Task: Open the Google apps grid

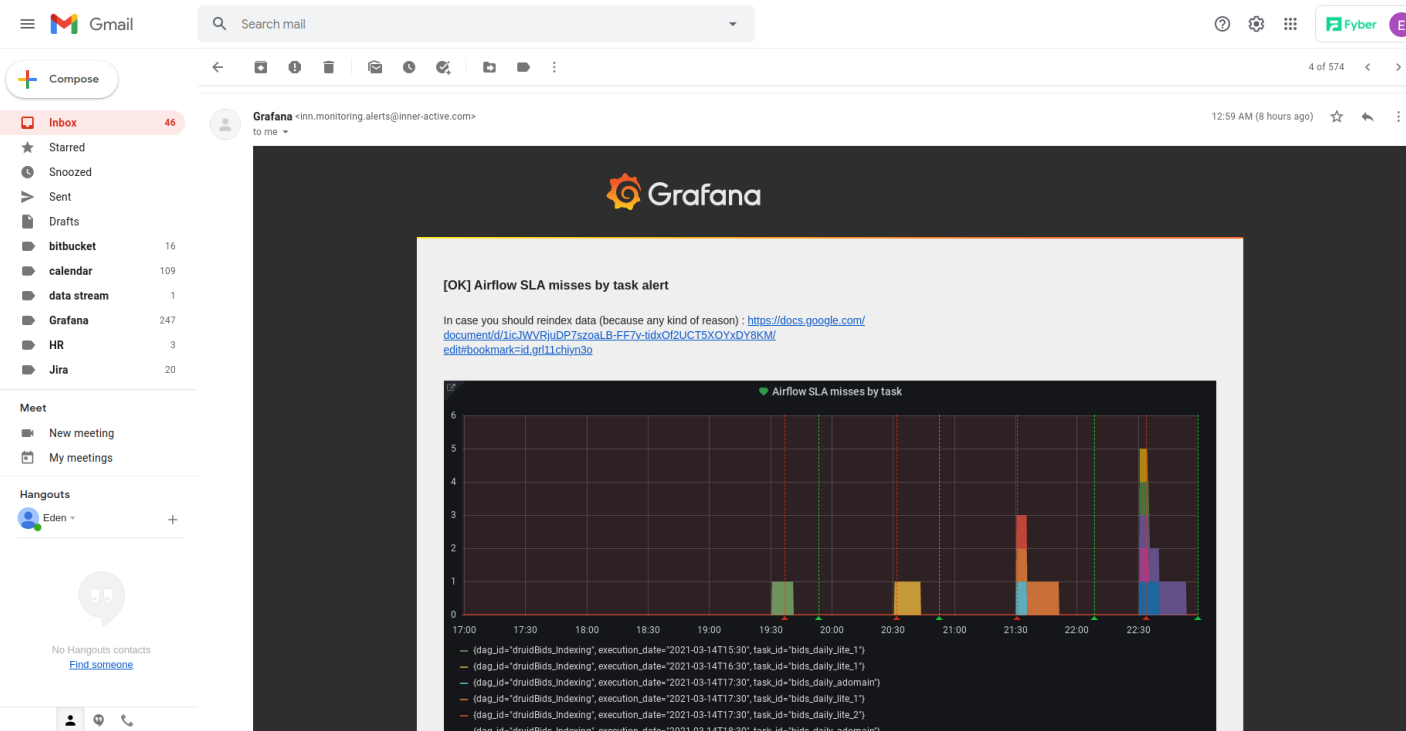Action: point(1290,24)
